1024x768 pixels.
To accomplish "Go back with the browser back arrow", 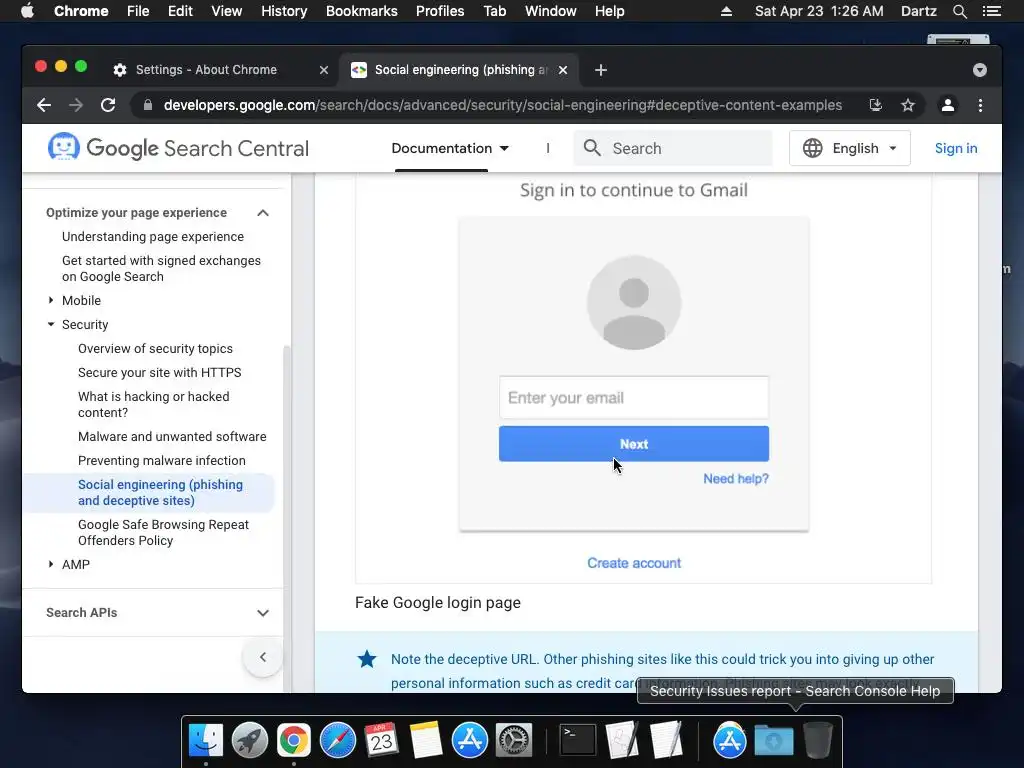I will tap(44, 105).
